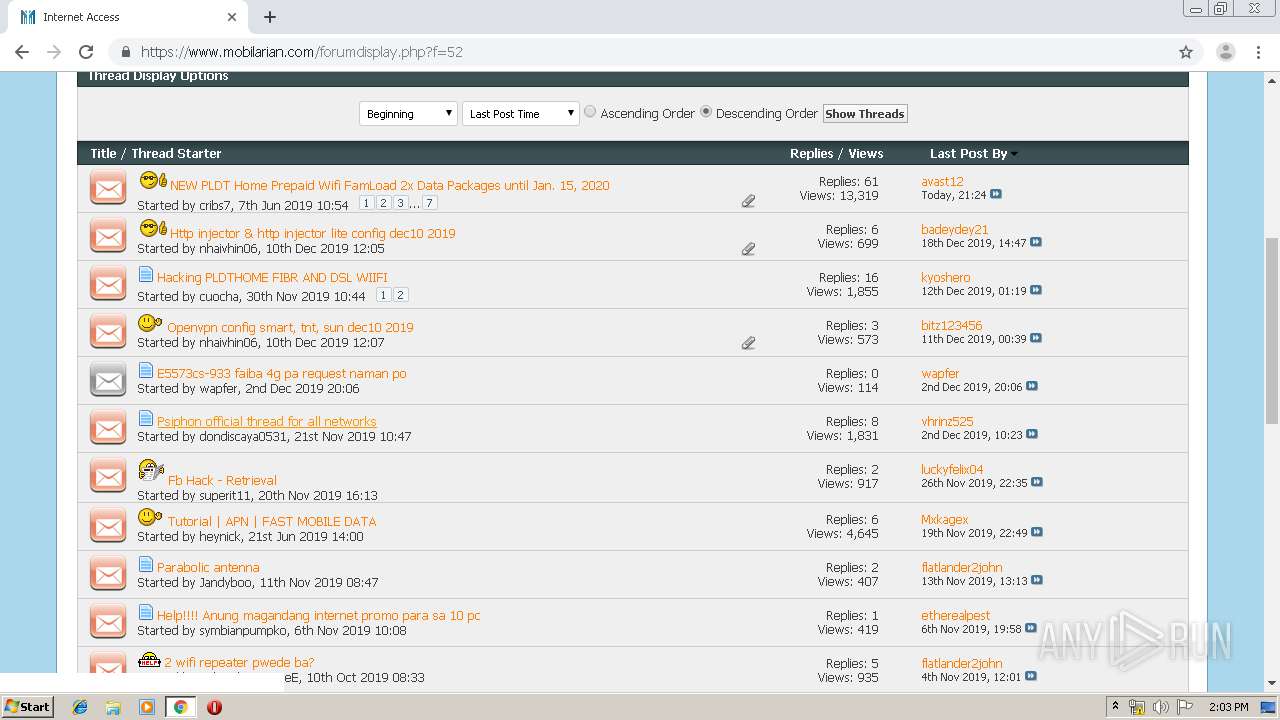Select the Descending Order radio button

click(706, 112)
